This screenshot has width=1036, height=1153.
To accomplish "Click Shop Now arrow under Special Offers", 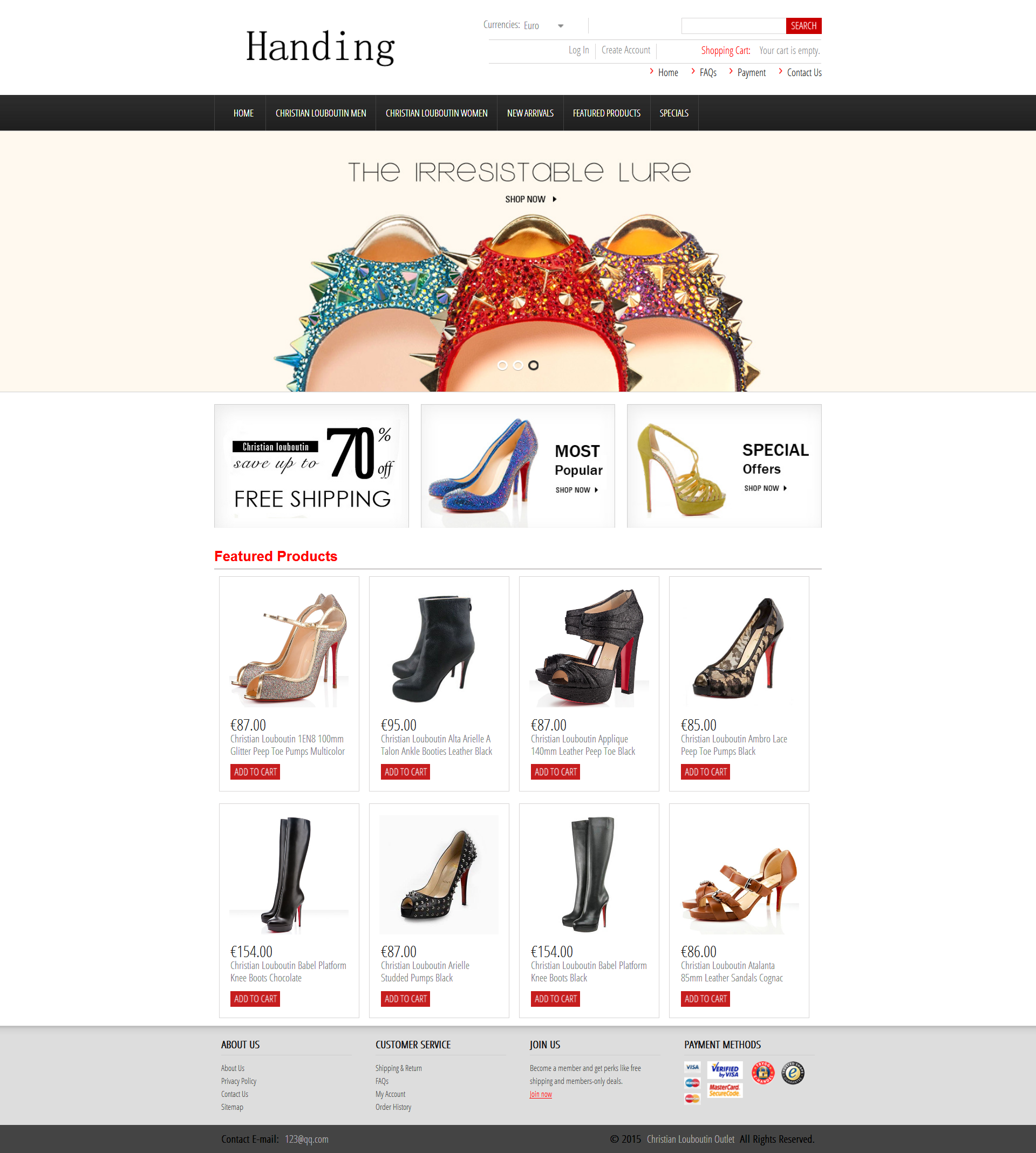I will [785, 488].
